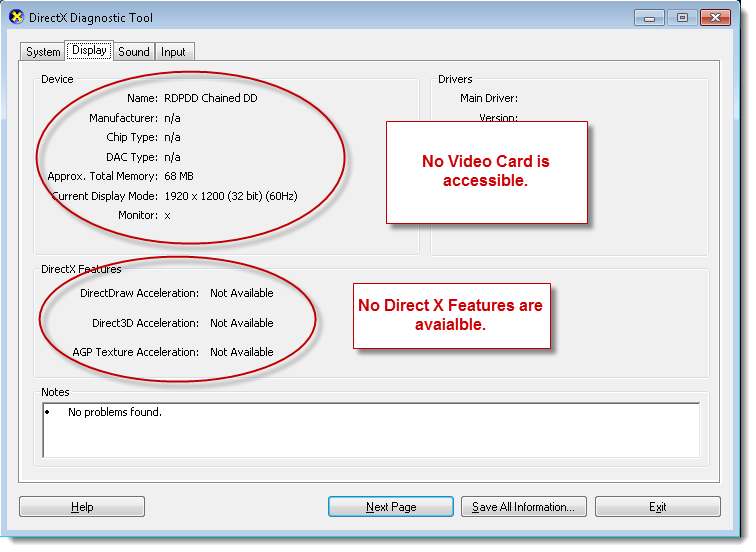Open the Sound tab
Screen dimensions: 756x552
click(x=134, y=52)
